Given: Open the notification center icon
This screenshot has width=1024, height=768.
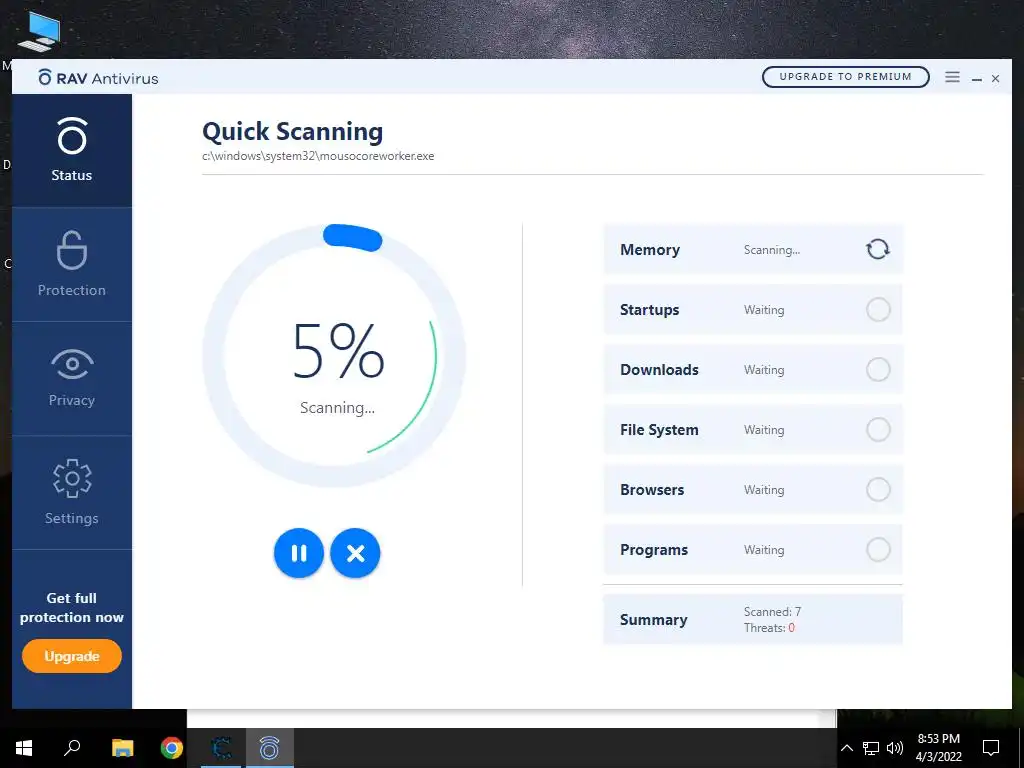Looking at the screenshot, I should tap(991, 748).
